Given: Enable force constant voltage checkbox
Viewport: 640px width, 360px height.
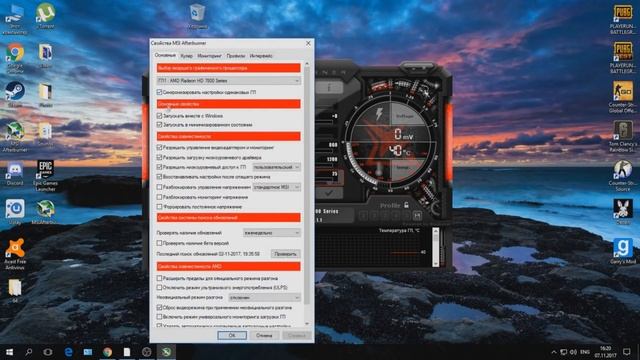Looking at the screenshot, I should pyautogui.click(x=160, y=207).
